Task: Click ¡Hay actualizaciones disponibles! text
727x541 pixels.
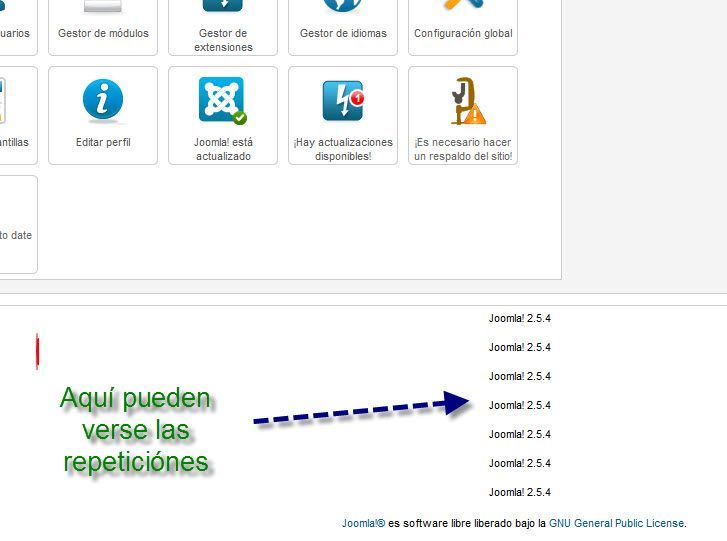Action: [343, 149]
